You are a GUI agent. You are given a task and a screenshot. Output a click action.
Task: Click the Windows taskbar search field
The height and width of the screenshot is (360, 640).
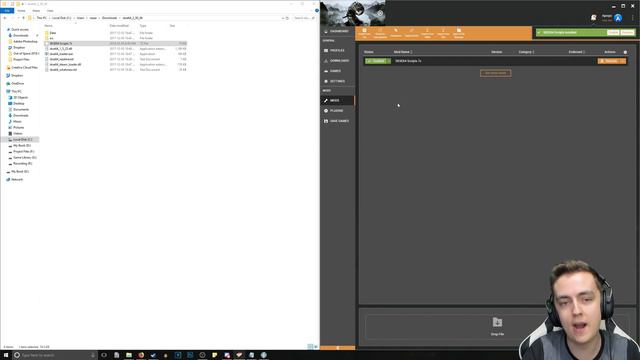click(x=54, y=355)
